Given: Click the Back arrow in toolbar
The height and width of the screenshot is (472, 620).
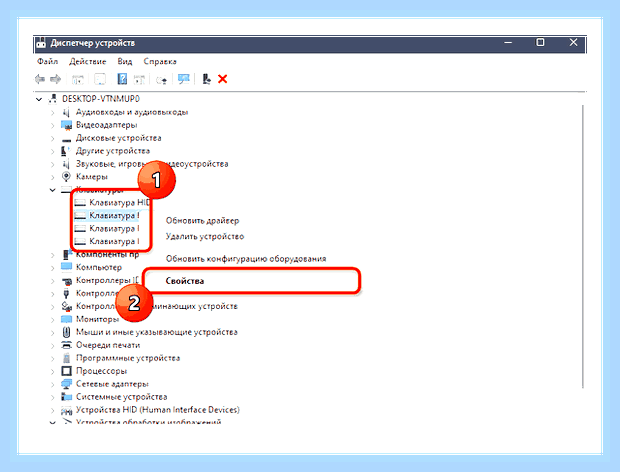Looking at the screenshot, I should tap(40, 79).
